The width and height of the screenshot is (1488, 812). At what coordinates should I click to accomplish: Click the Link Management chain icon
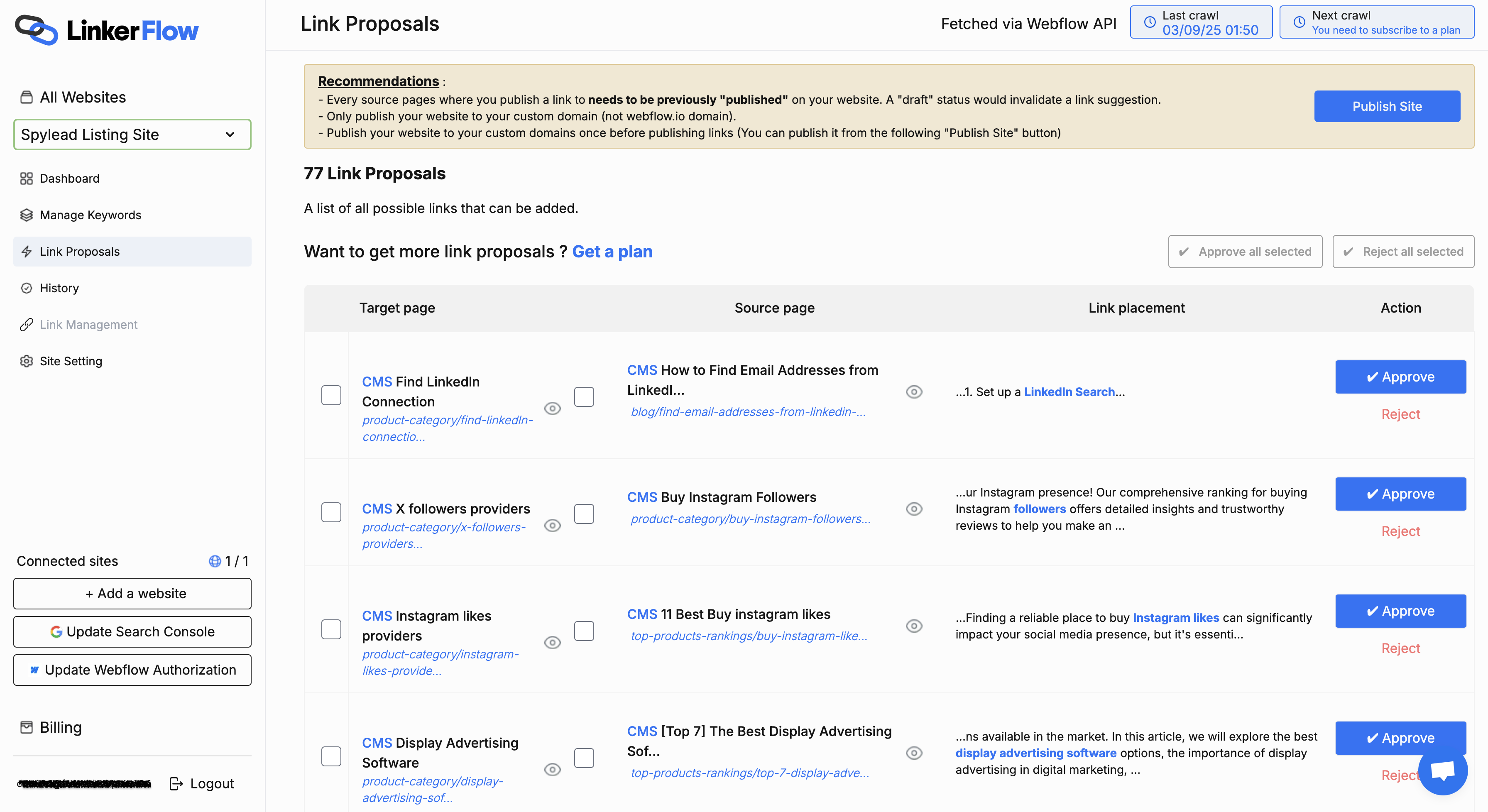(x=27, y=324)
